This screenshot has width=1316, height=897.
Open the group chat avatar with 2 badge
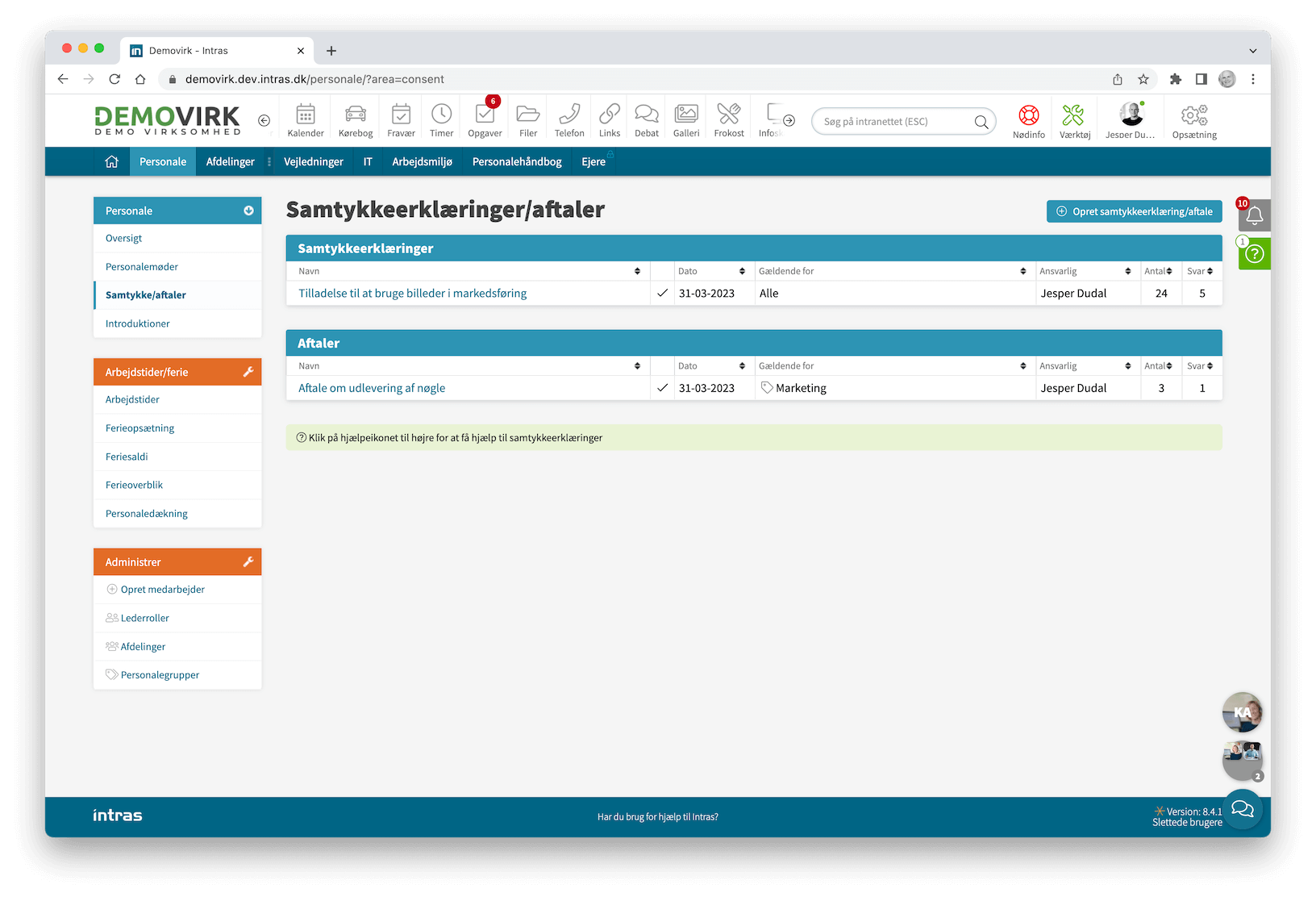point(1242,760)
